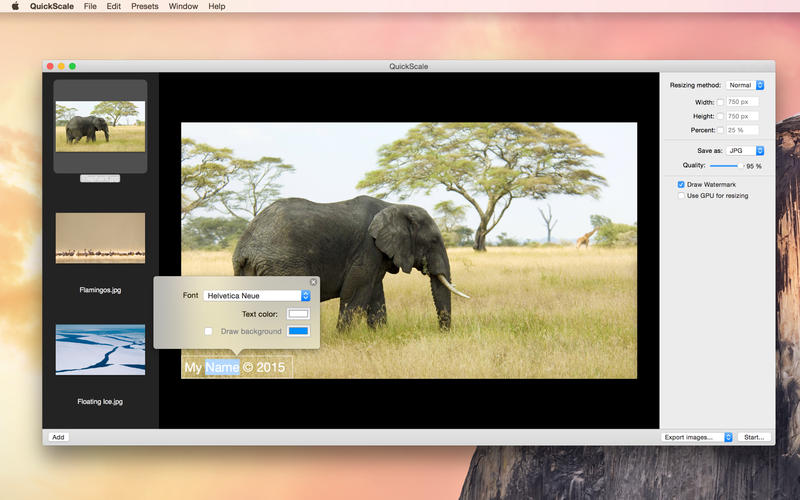Toggle Use GPU for resizing
This screenshot has height=500, width=800.
click(681, 196)
